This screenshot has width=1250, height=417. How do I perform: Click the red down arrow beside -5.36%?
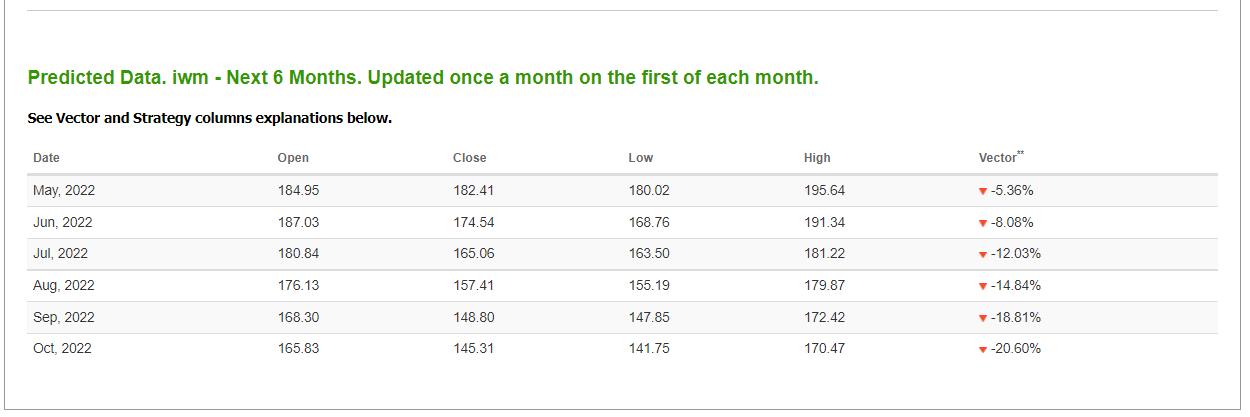click(x=983, y=191)
